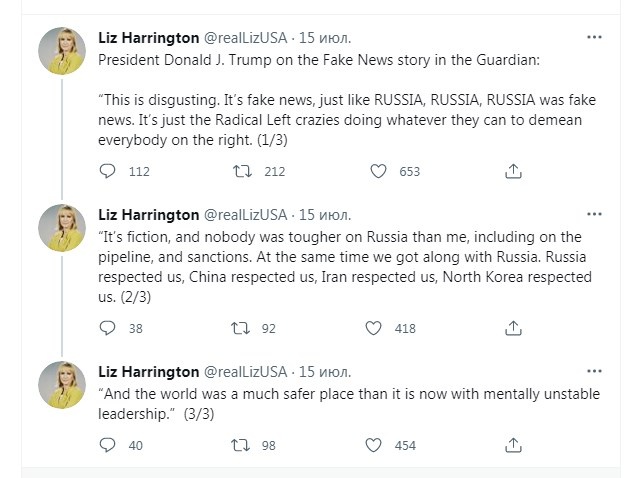
Task: Open the more menu on the second tweet
Action: pos(594,214)
